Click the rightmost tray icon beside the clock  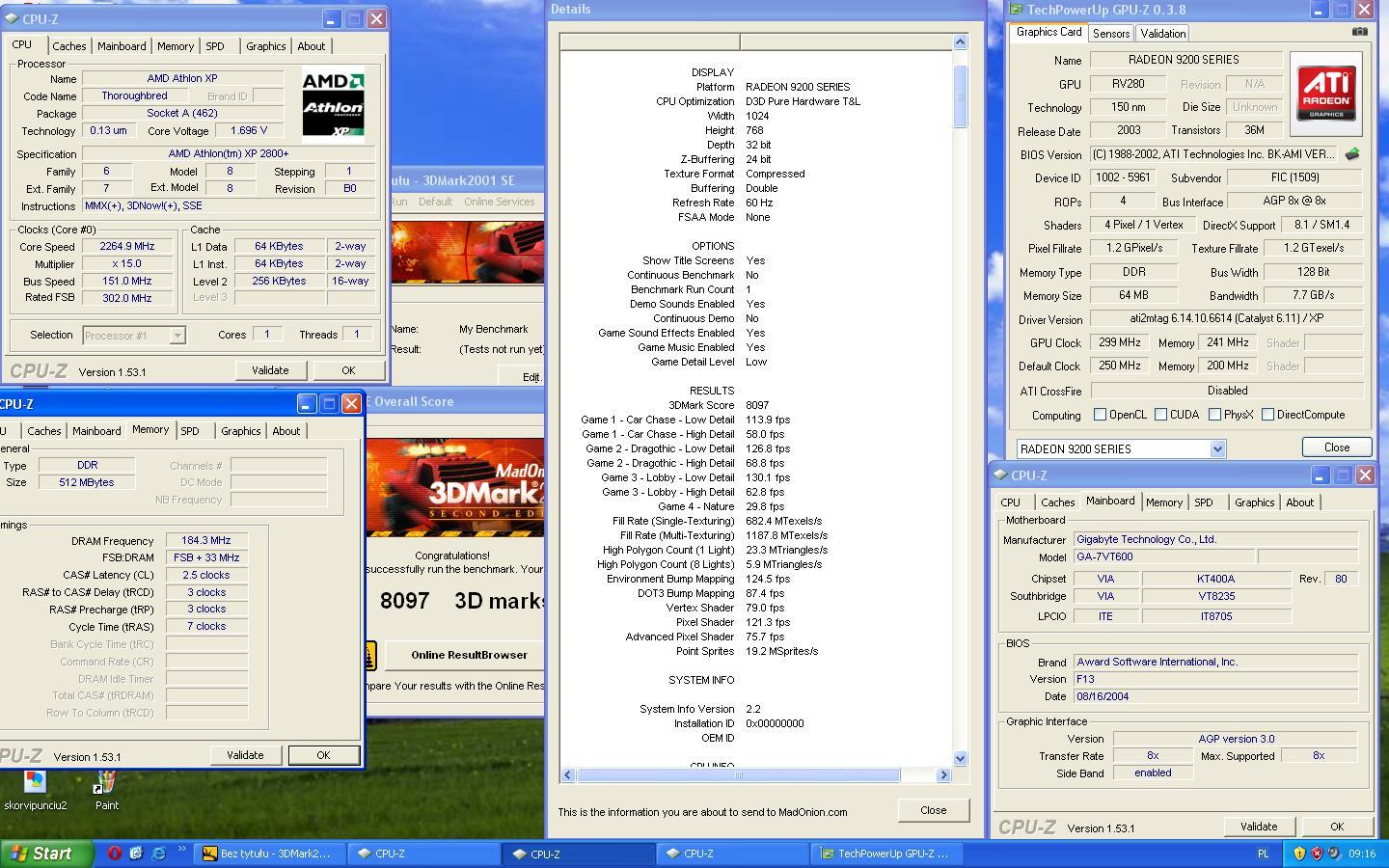coord(1334,854)
